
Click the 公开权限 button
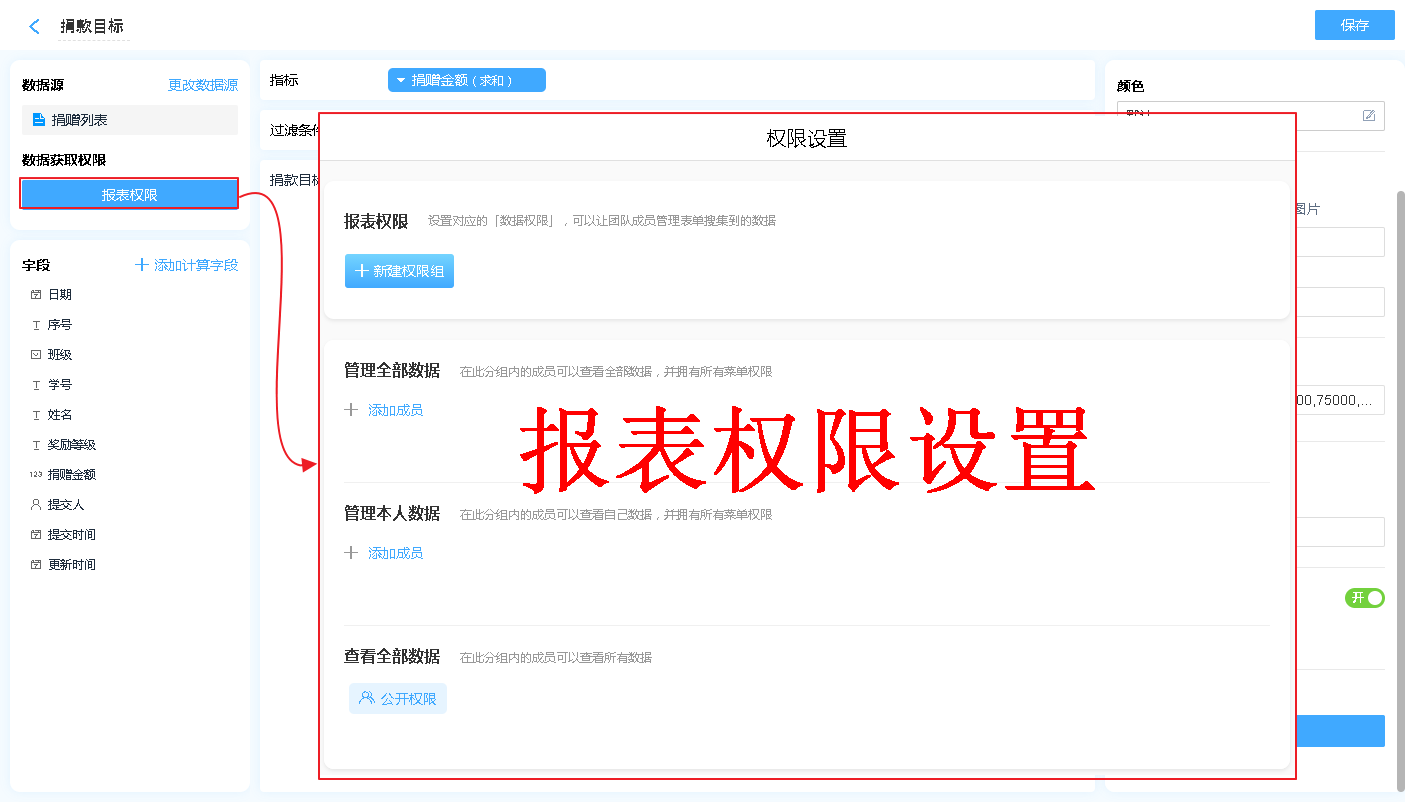(398, 699)
